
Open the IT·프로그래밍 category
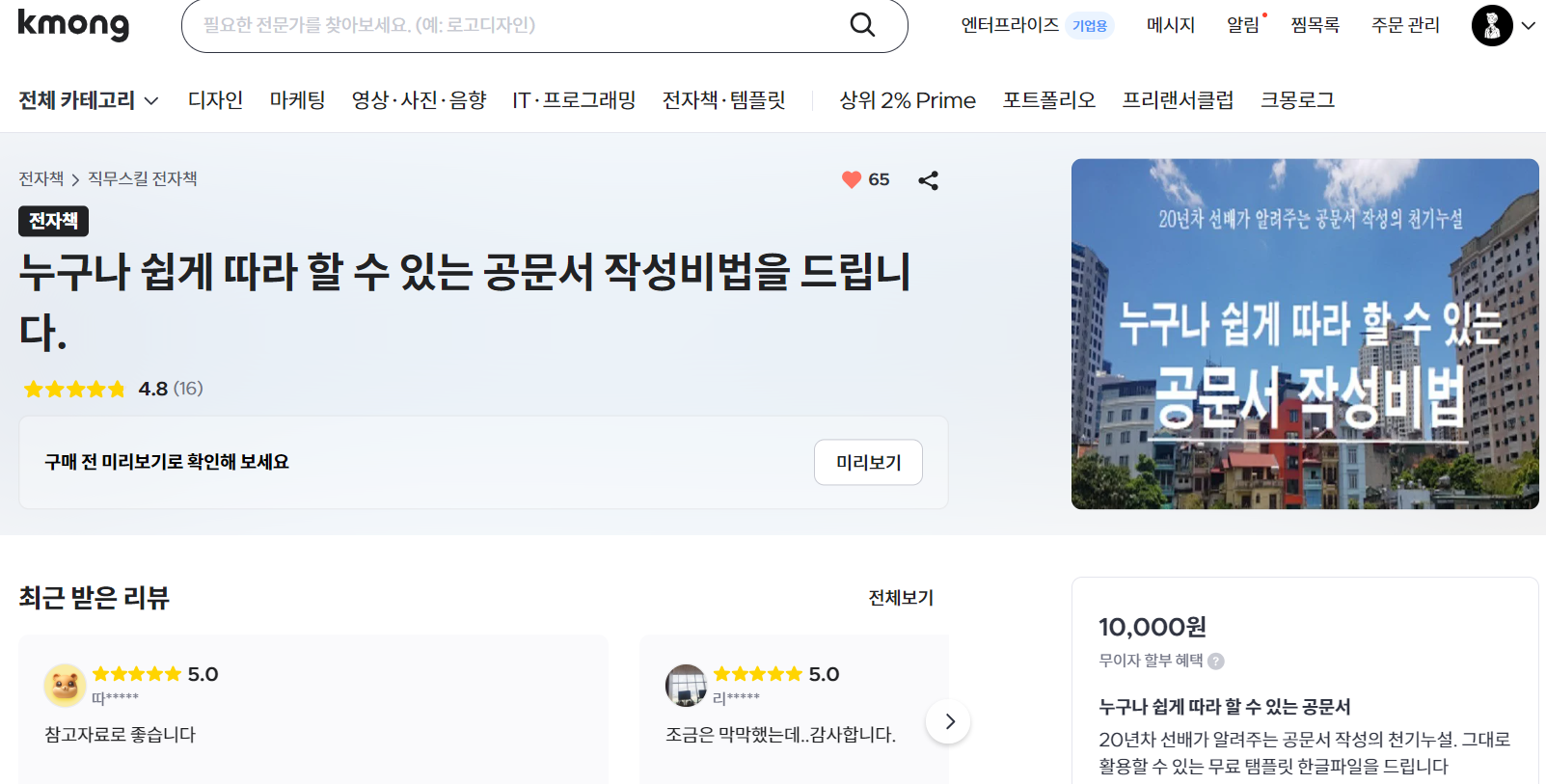(x=574, y=100)
